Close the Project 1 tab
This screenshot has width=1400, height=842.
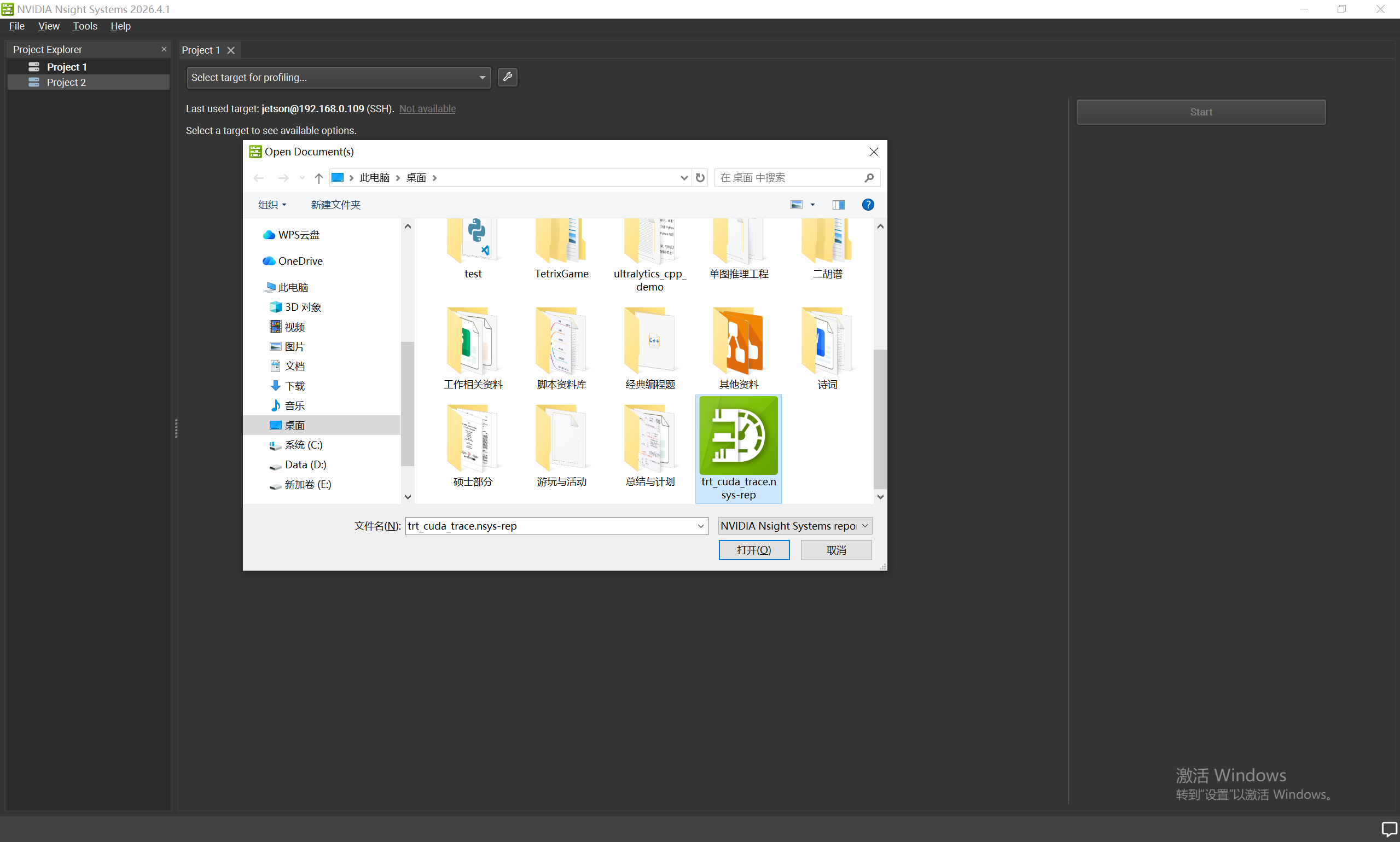(x=231, y=50)
